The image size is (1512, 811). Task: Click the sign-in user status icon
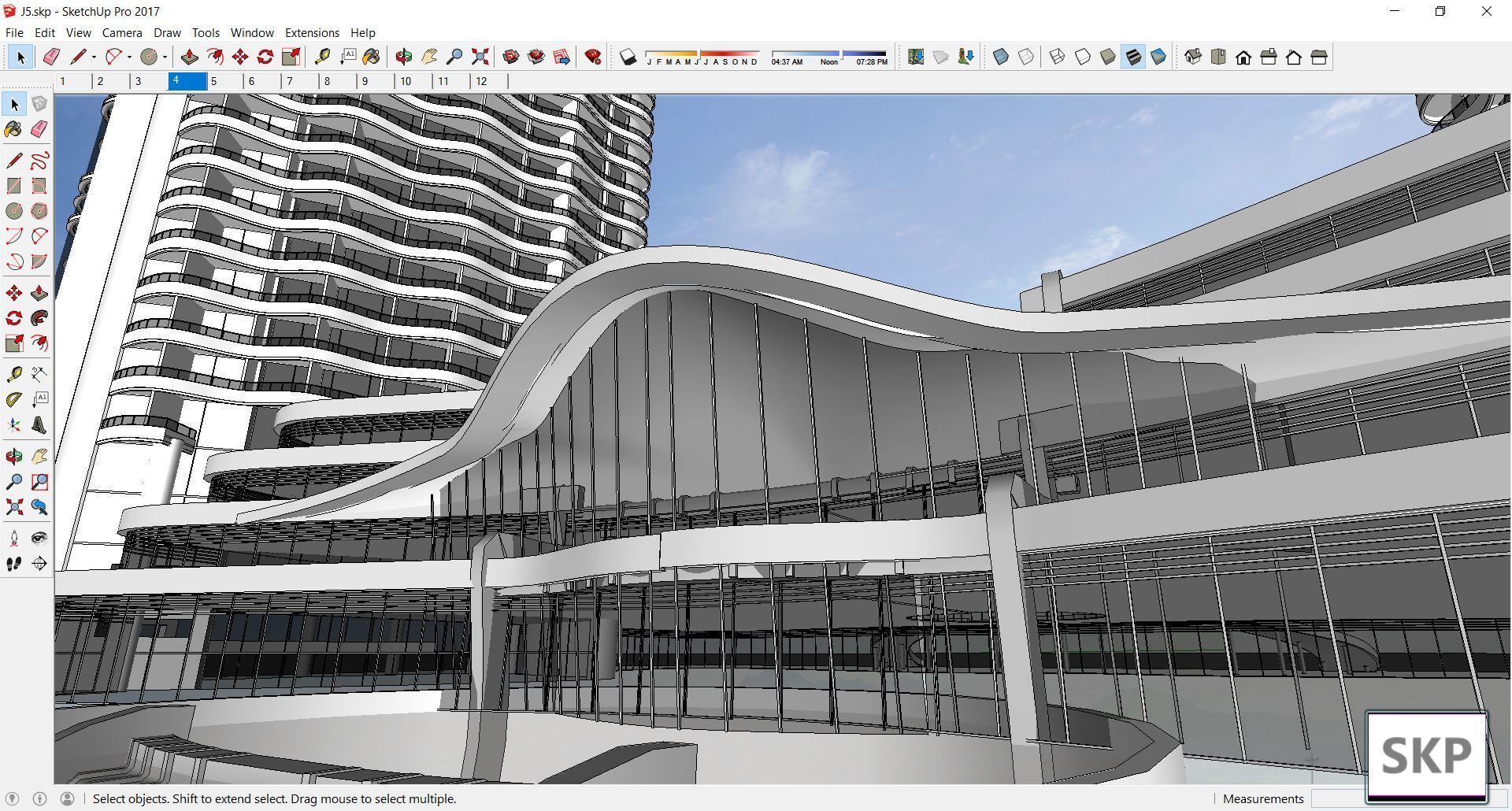(x=68, y=798)
